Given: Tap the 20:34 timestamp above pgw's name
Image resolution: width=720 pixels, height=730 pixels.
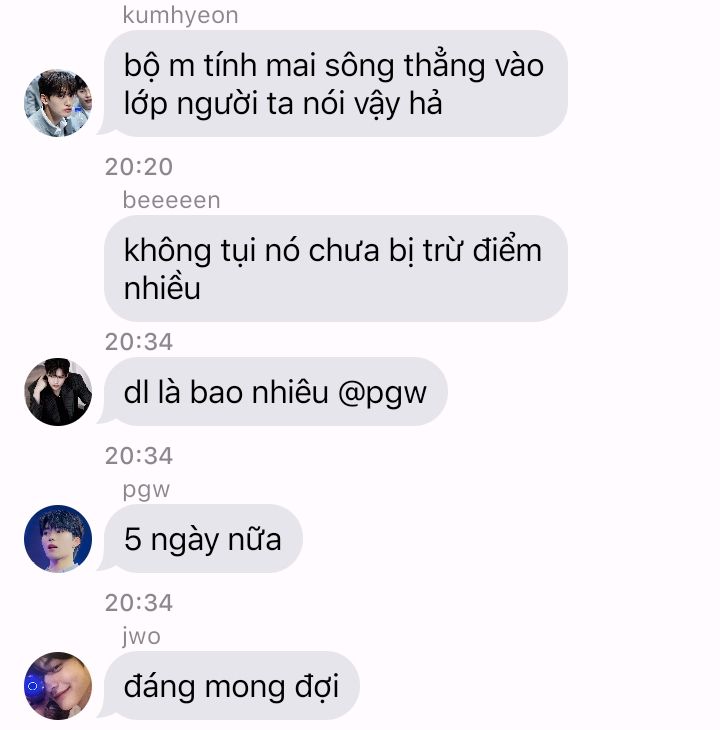Looking at the screenshot, I should (139, 456).
